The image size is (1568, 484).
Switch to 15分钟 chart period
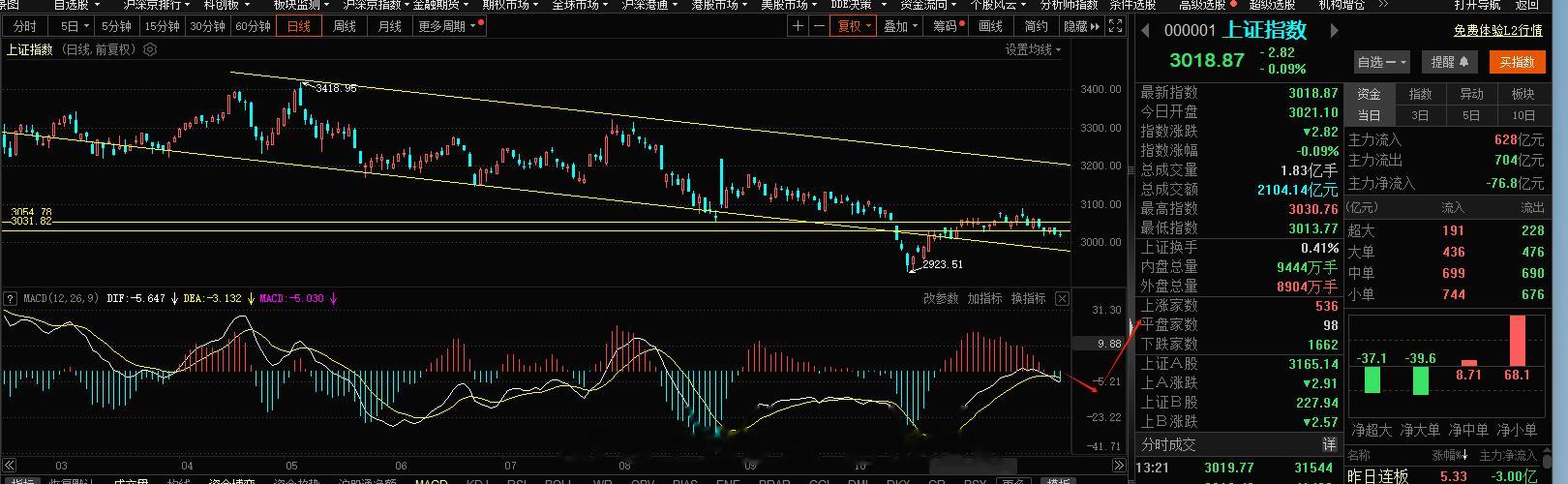163,26
